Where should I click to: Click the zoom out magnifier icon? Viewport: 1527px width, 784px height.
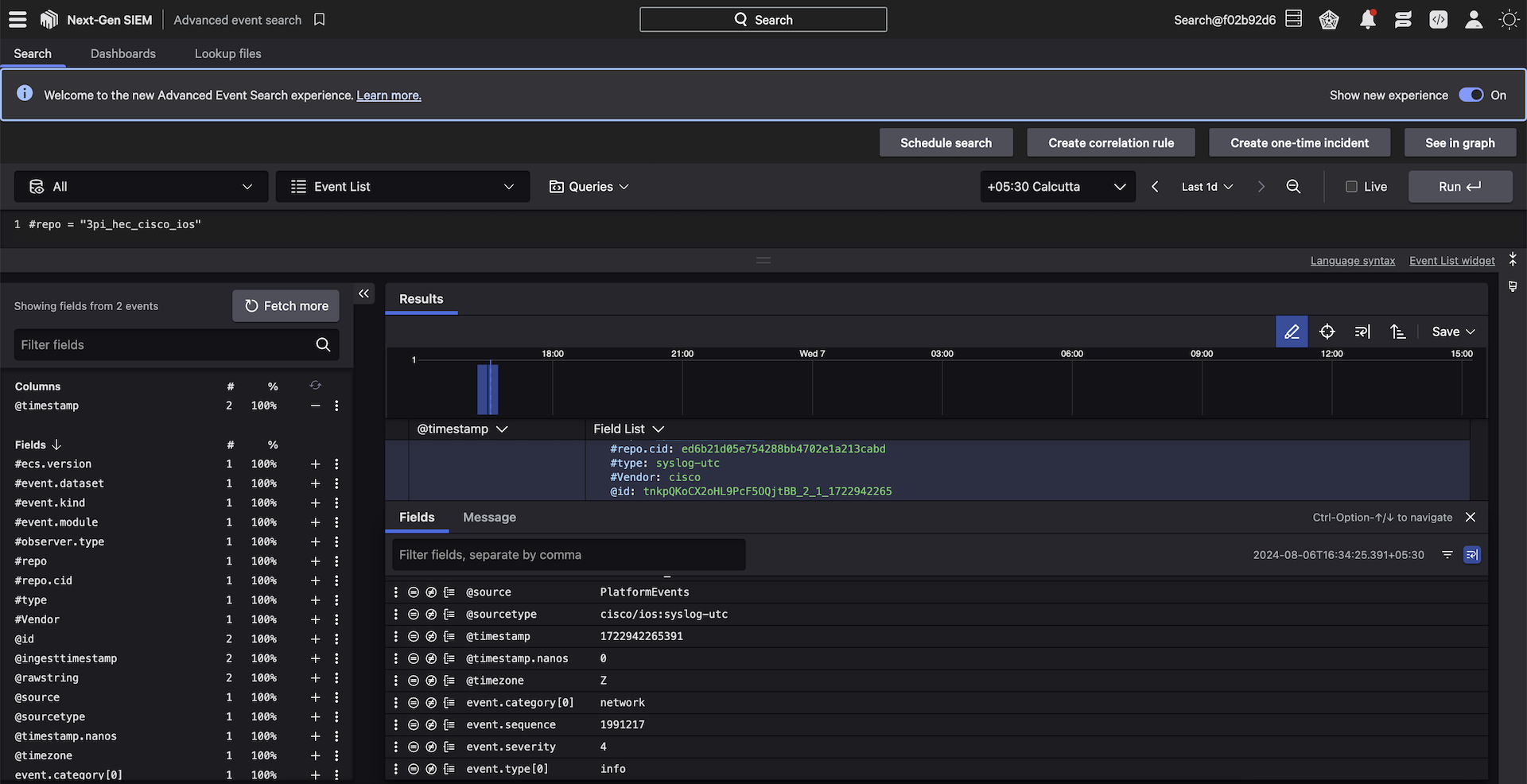[x=1293, y=187]
